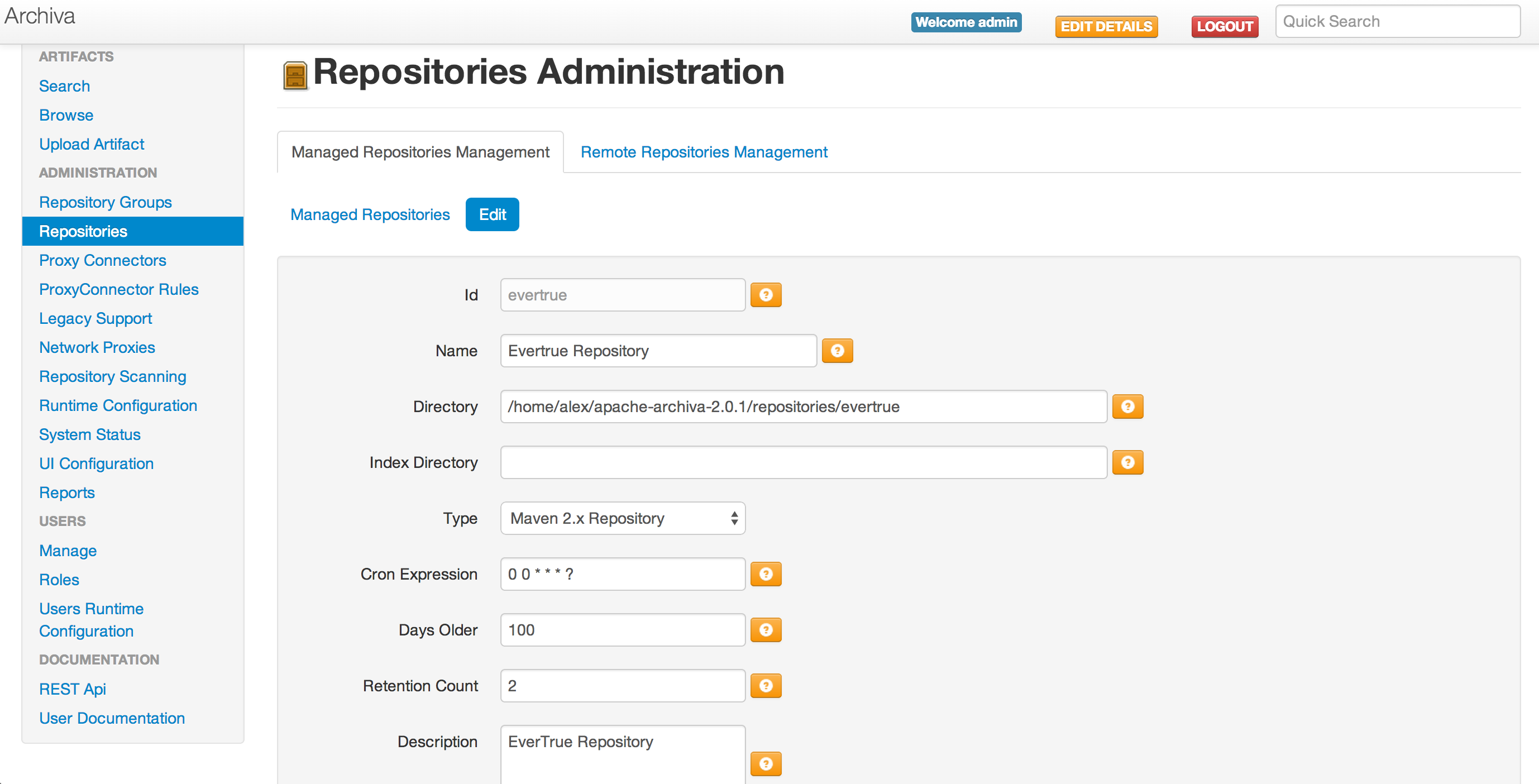
Task: Switch to Remote Repositories Management tab
Action: (704, 152)
